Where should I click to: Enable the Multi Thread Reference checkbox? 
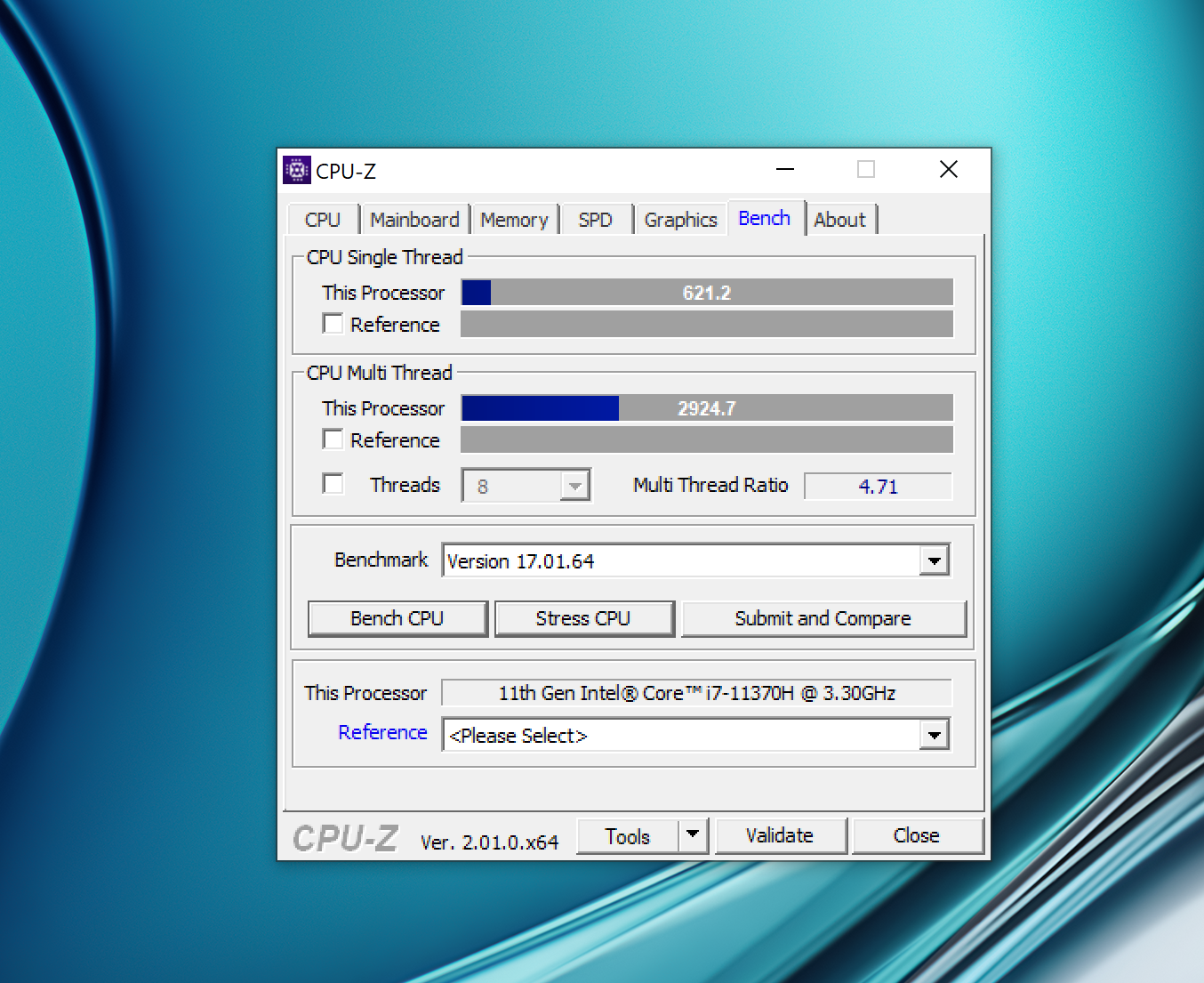coord(333,439)
